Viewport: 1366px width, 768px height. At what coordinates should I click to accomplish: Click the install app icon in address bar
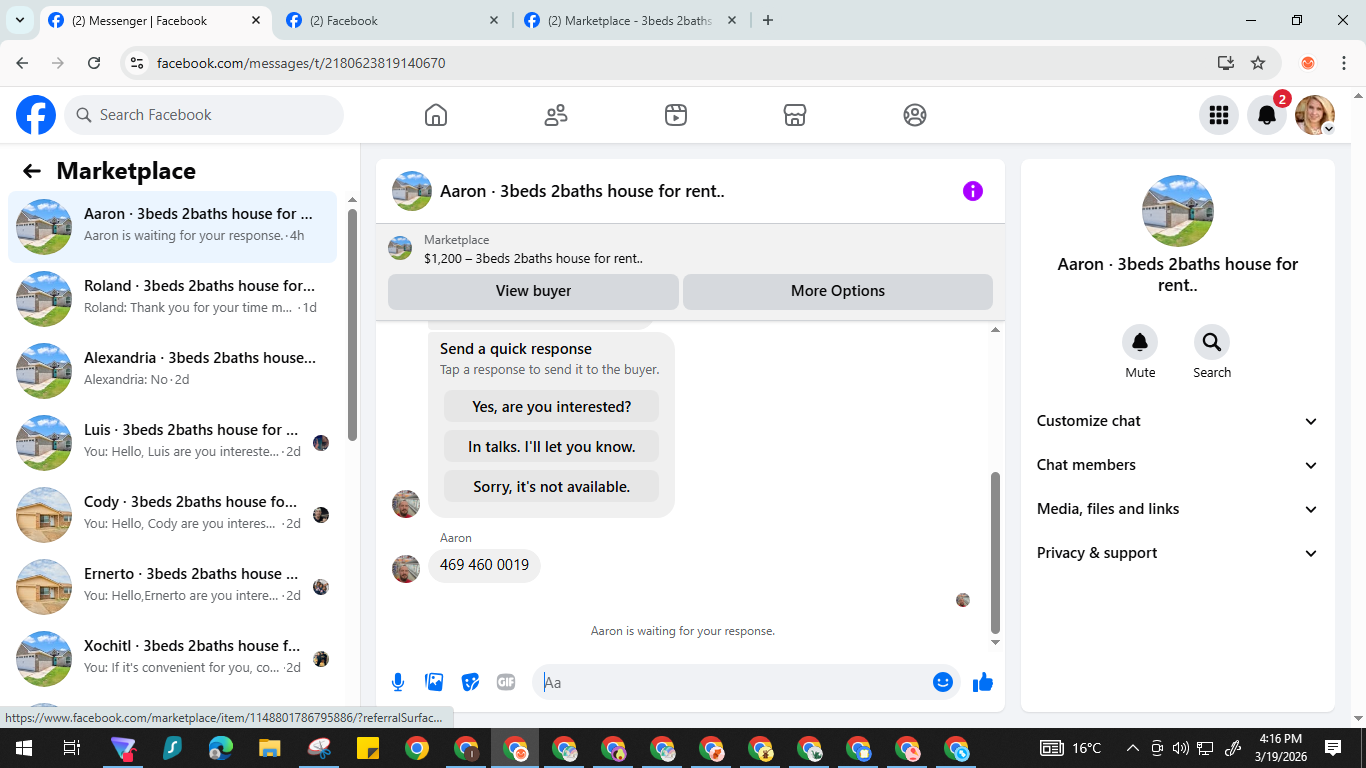(x=1226, y=63)
